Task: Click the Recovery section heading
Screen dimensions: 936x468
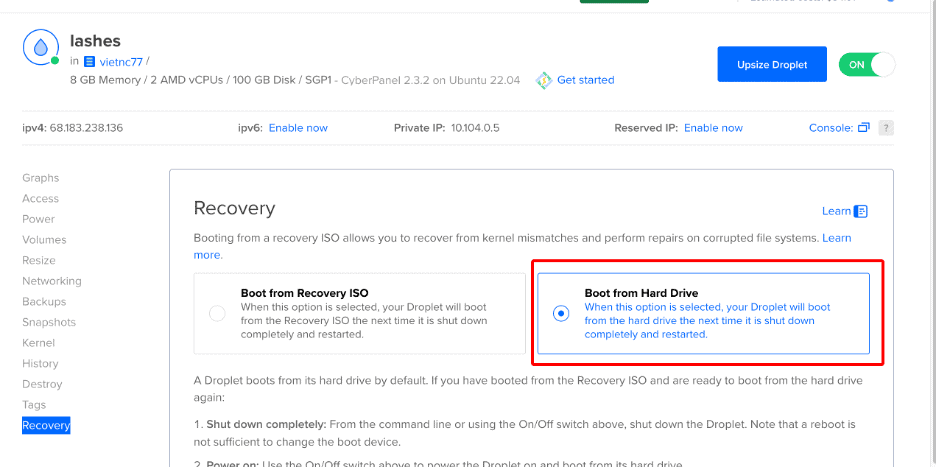Action: pyautogui.click(x=235, y=208)
